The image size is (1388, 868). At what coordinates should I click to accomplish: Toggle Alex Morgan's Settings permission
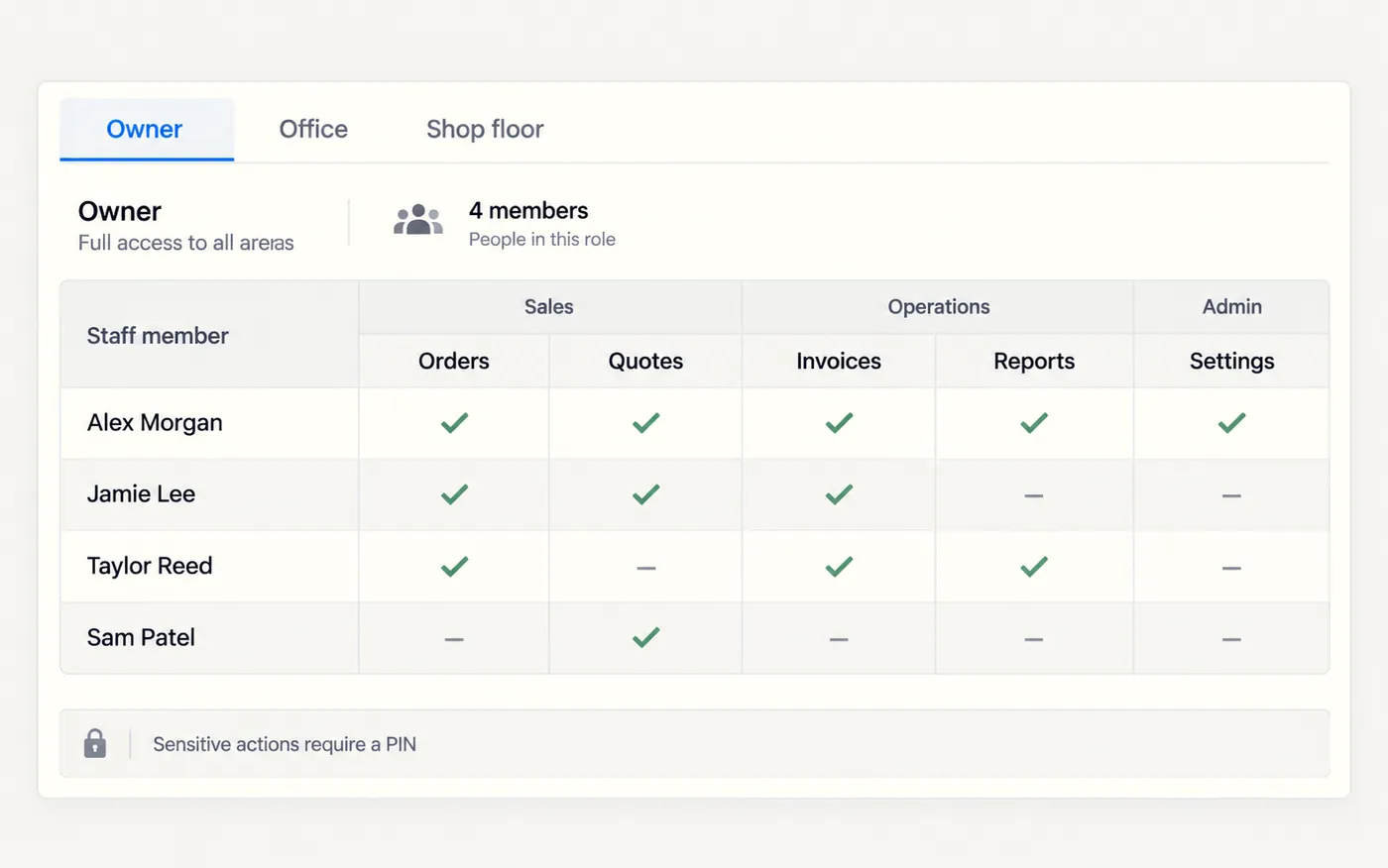pos(1231,423)
